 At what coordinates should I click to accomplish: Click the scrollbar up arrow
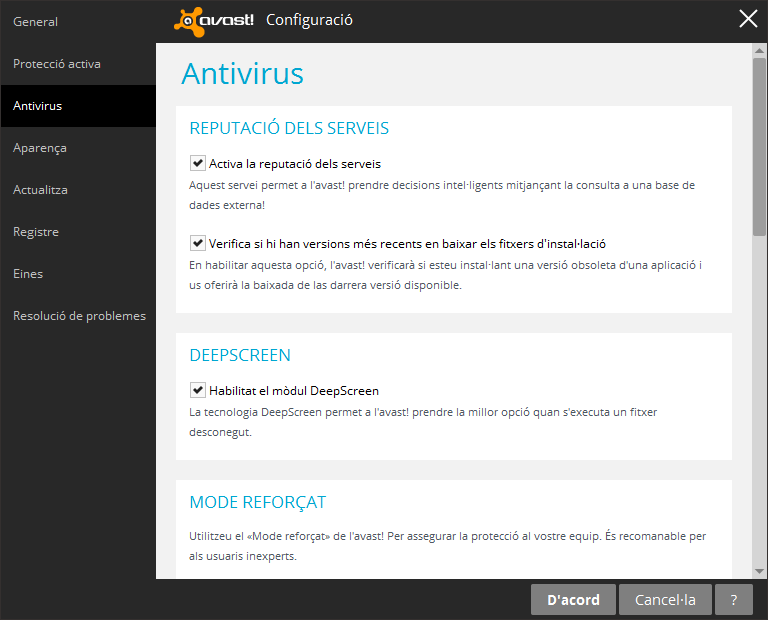point(759,50)
